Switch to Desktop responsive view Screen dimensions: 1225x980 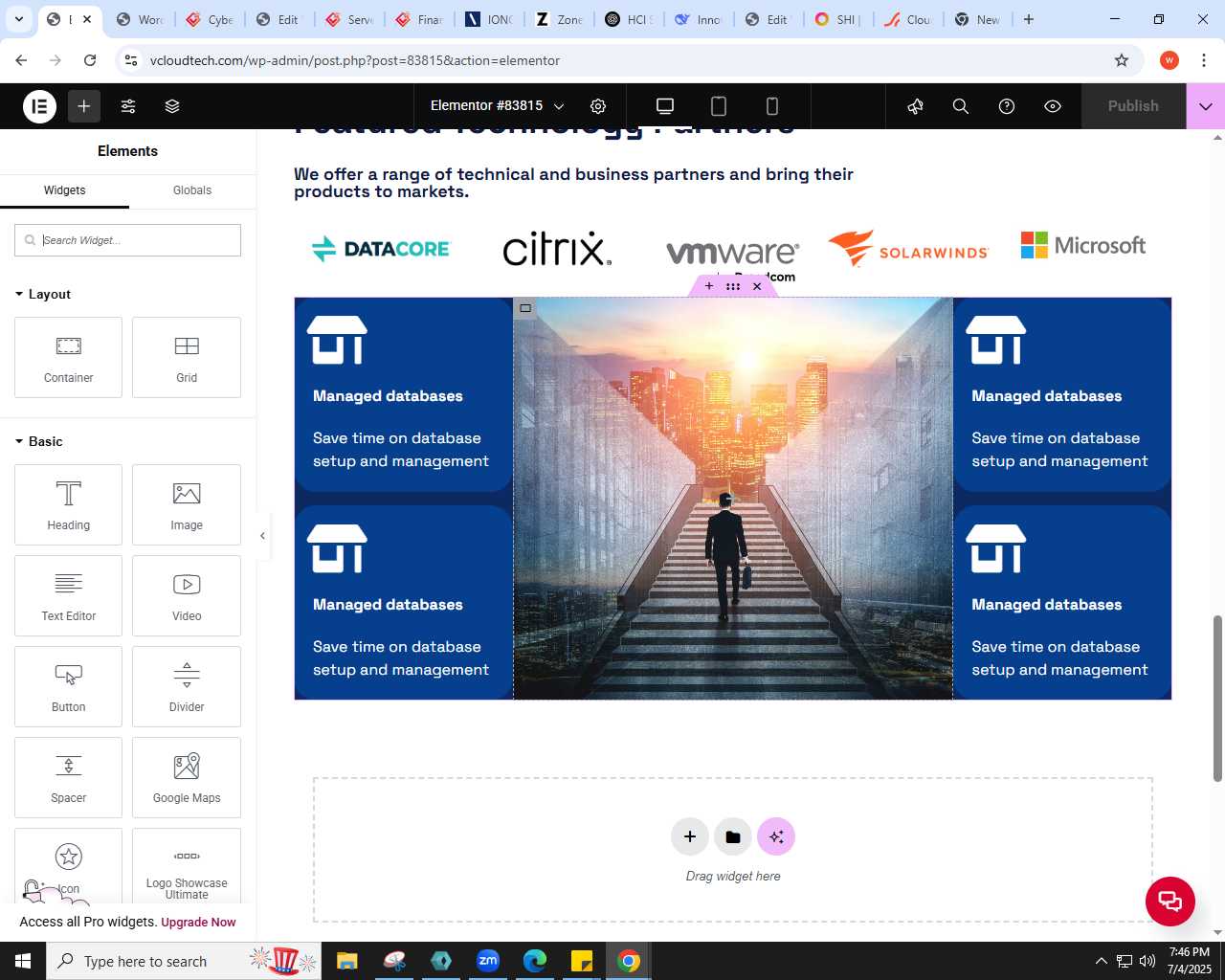click(x=665, y=106)
